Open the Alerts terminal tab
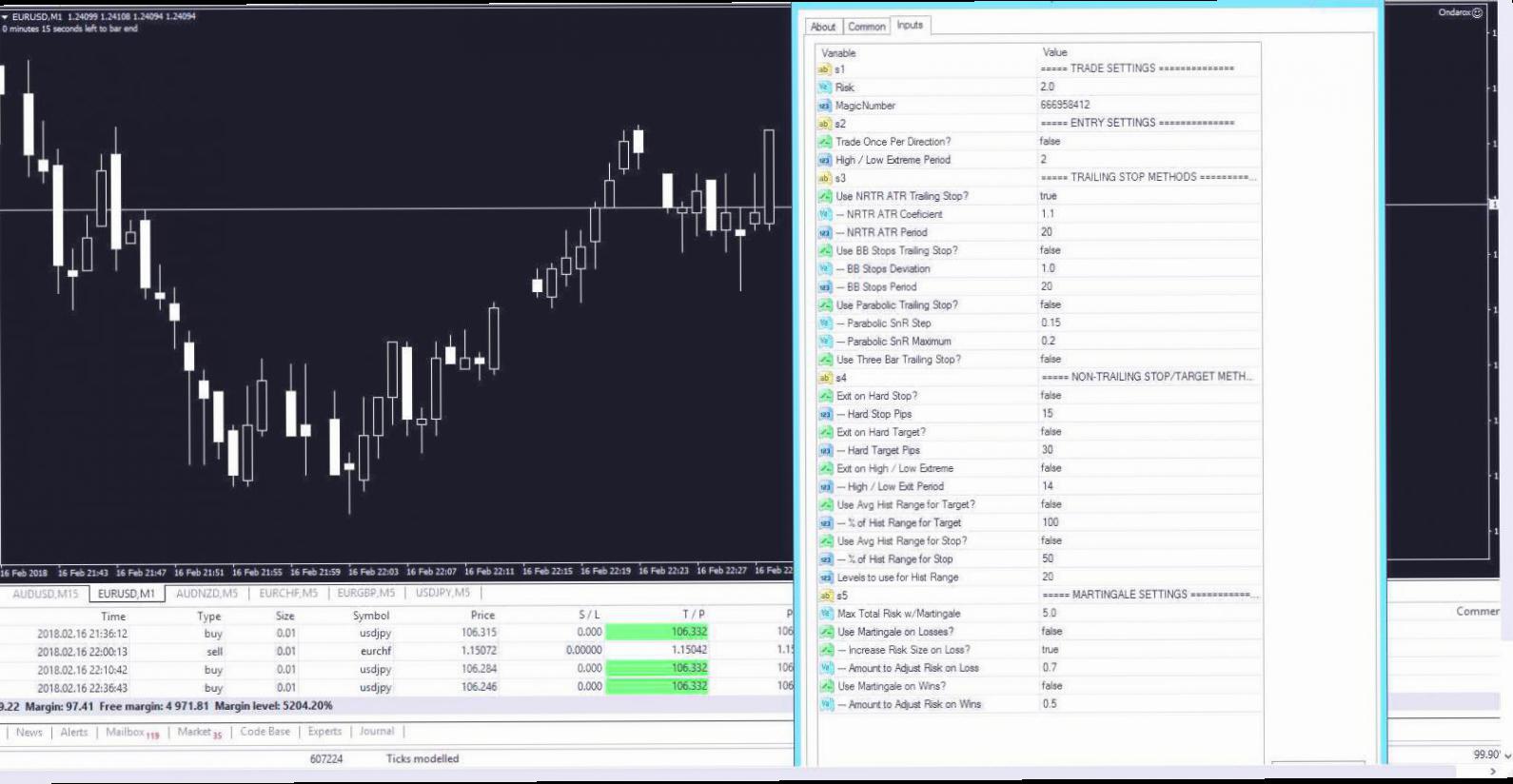This screenshot has width=1513, height=784. [x=74, y=732]
